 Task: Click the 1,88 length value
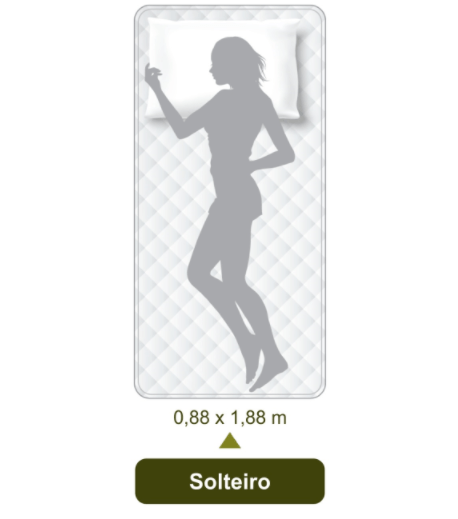pyautogui.click(x=248, y=417)
